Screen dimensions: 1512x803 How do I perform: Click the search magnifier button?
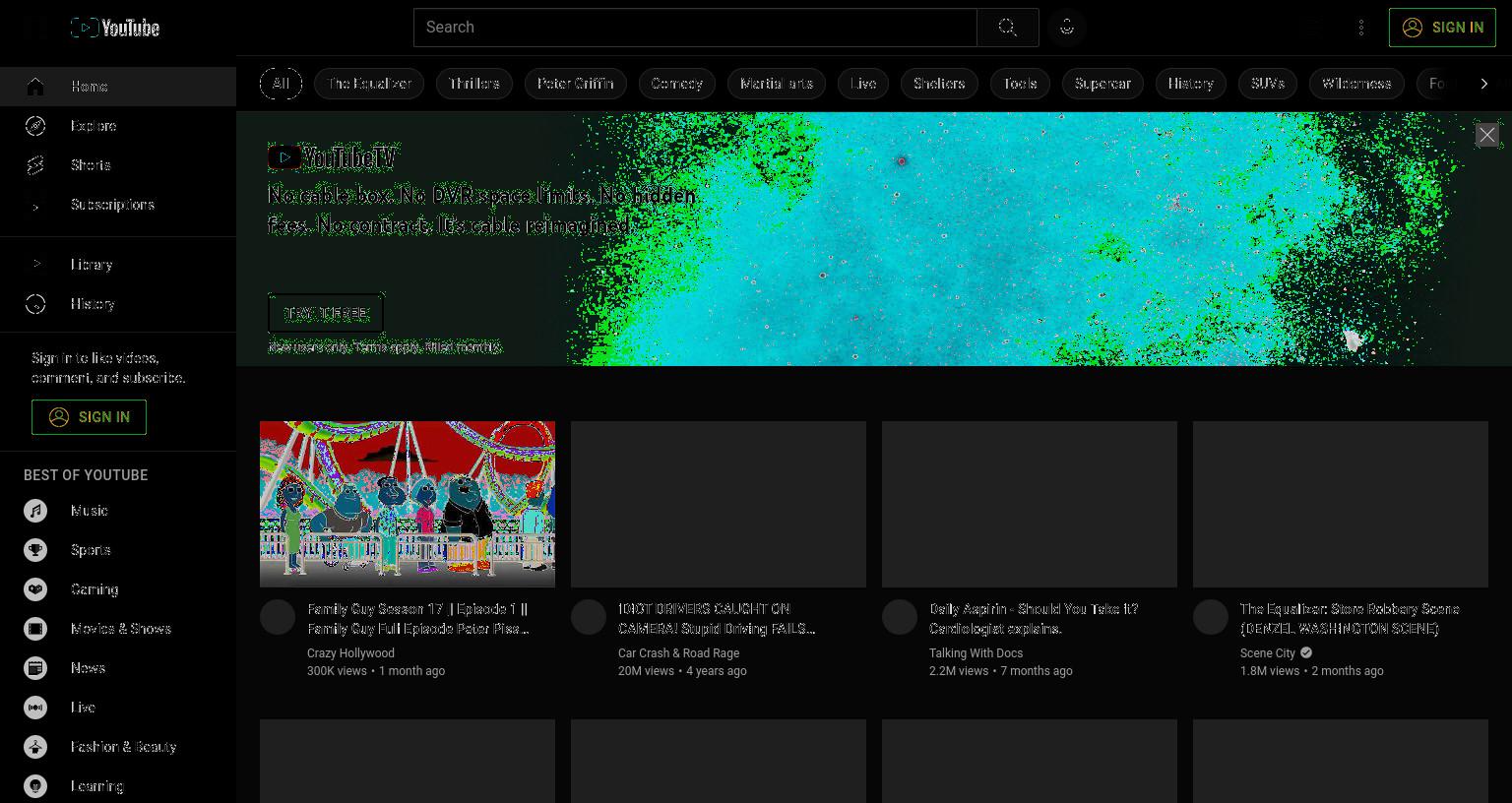point(1007,28)
